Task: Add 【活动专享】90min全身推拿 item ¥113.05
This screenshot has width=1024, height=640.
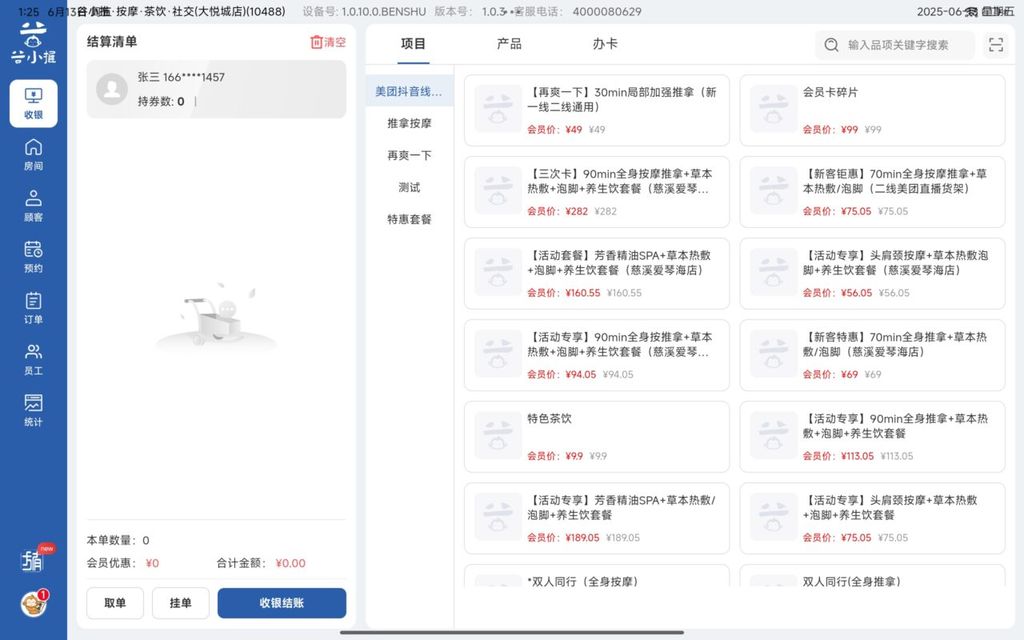Action: pos(872,437)
